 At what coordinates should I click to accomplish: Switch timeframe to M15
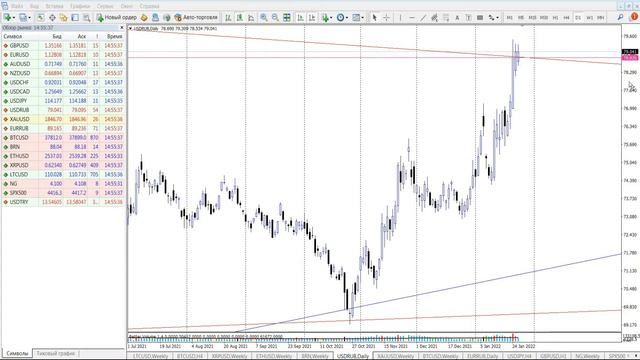[532, 18]
